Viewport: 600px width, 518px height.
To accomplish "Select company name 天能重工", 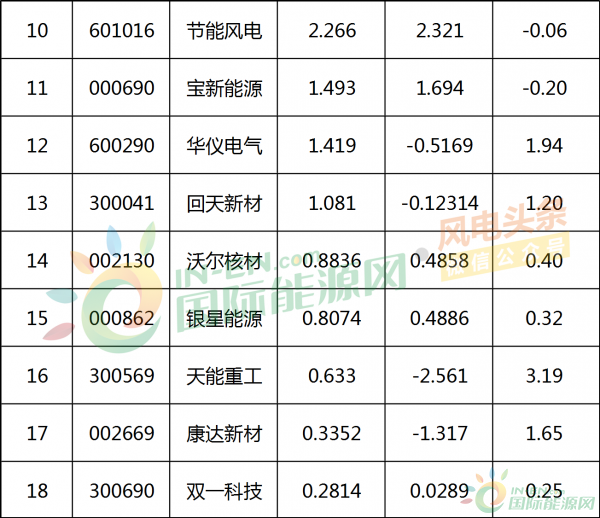I will (x=224, y=376).
